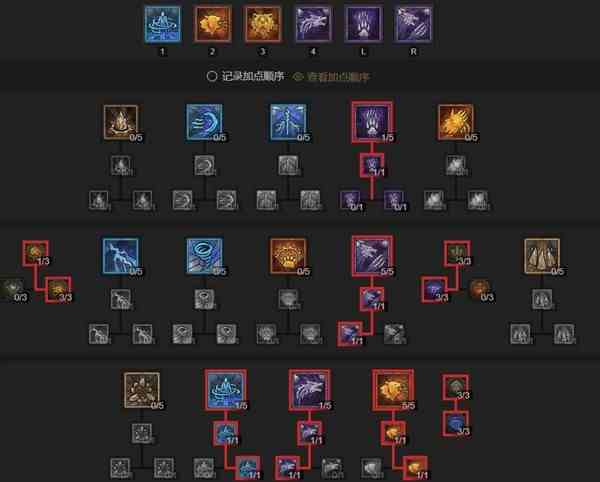Toggle the passive node showing 1/3

point(36,253)
